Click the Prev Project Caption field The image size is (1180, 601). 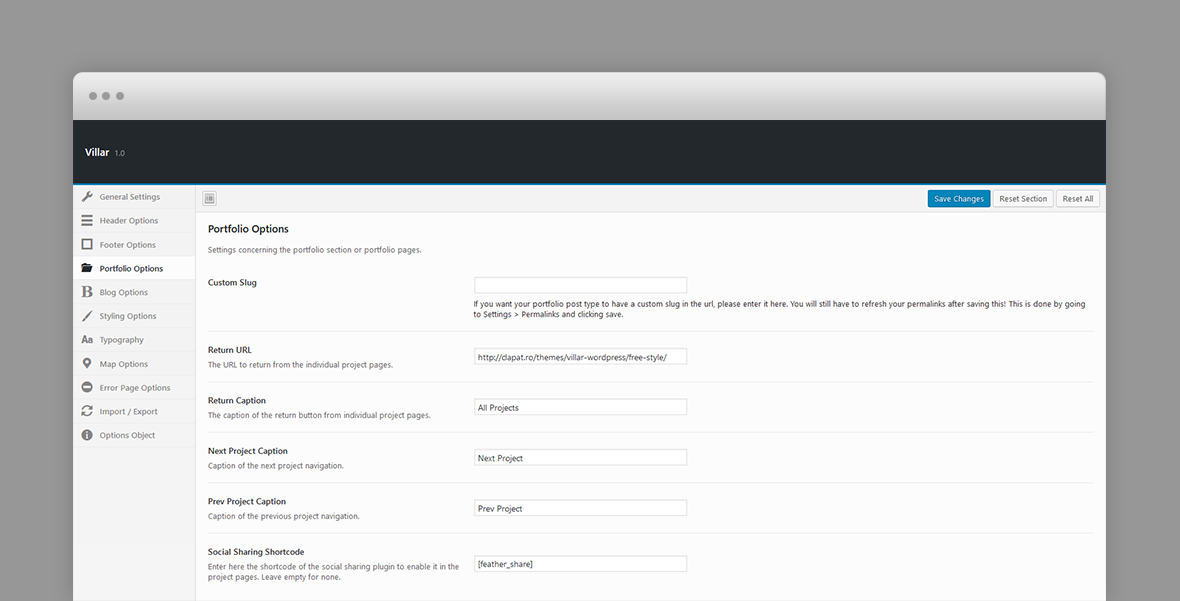[580, 508]
